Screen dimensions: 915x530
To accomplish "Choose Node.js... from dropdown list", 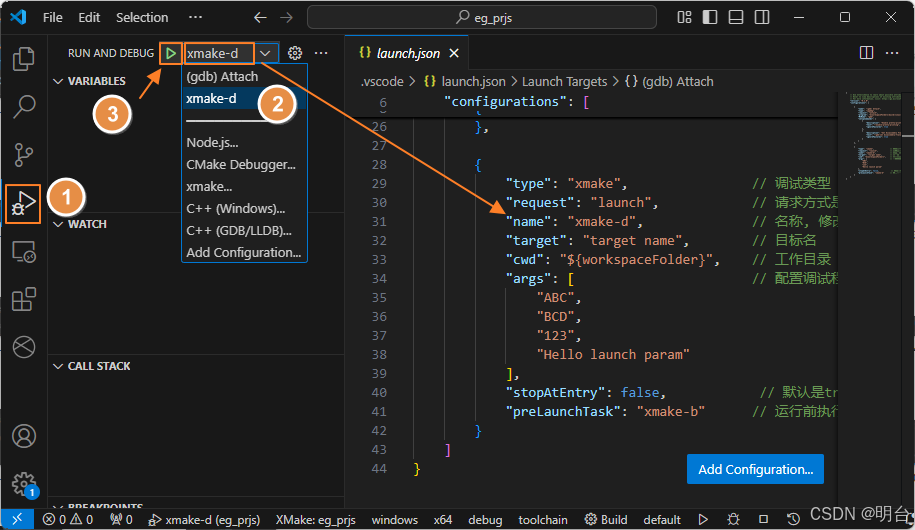I will 245,142.
